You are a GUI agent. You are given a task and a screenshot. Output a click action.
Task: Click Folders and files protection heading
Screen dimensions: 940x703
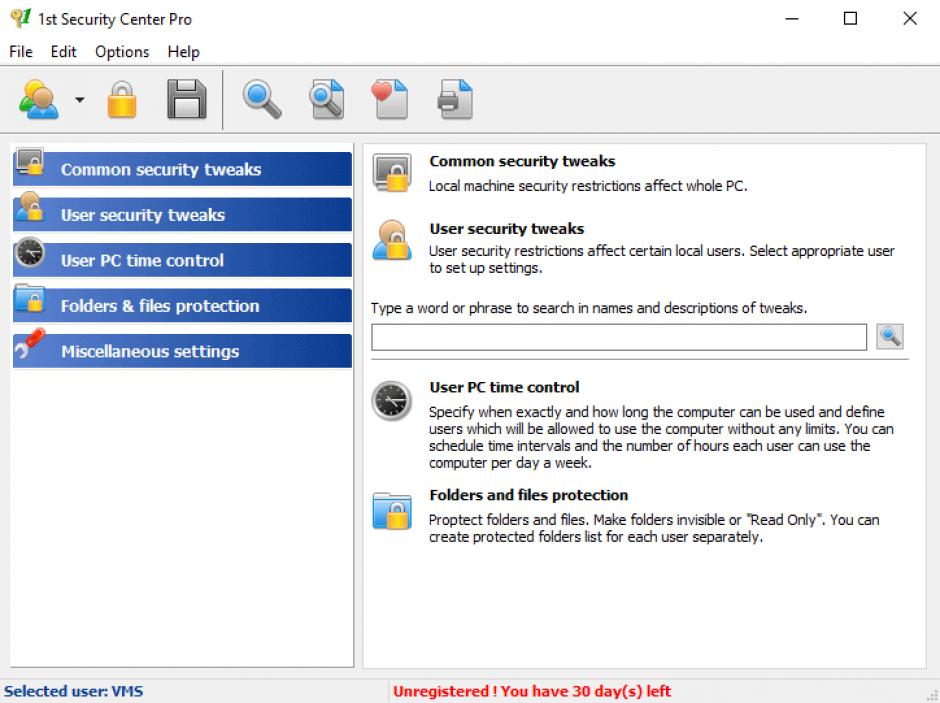pyautogui.click(x=529, y=495)
